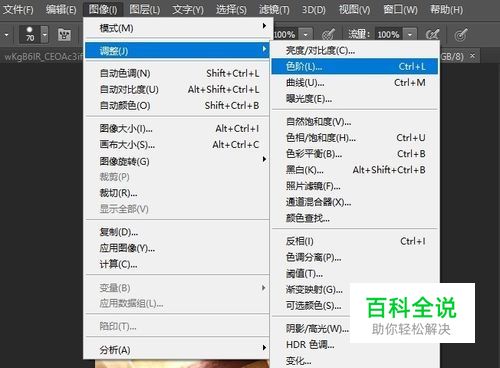Image resolution: width=500 pixels, height=368 pixels.
Task: Open 颜色查找... adjustment
Action: pos(355,218)
